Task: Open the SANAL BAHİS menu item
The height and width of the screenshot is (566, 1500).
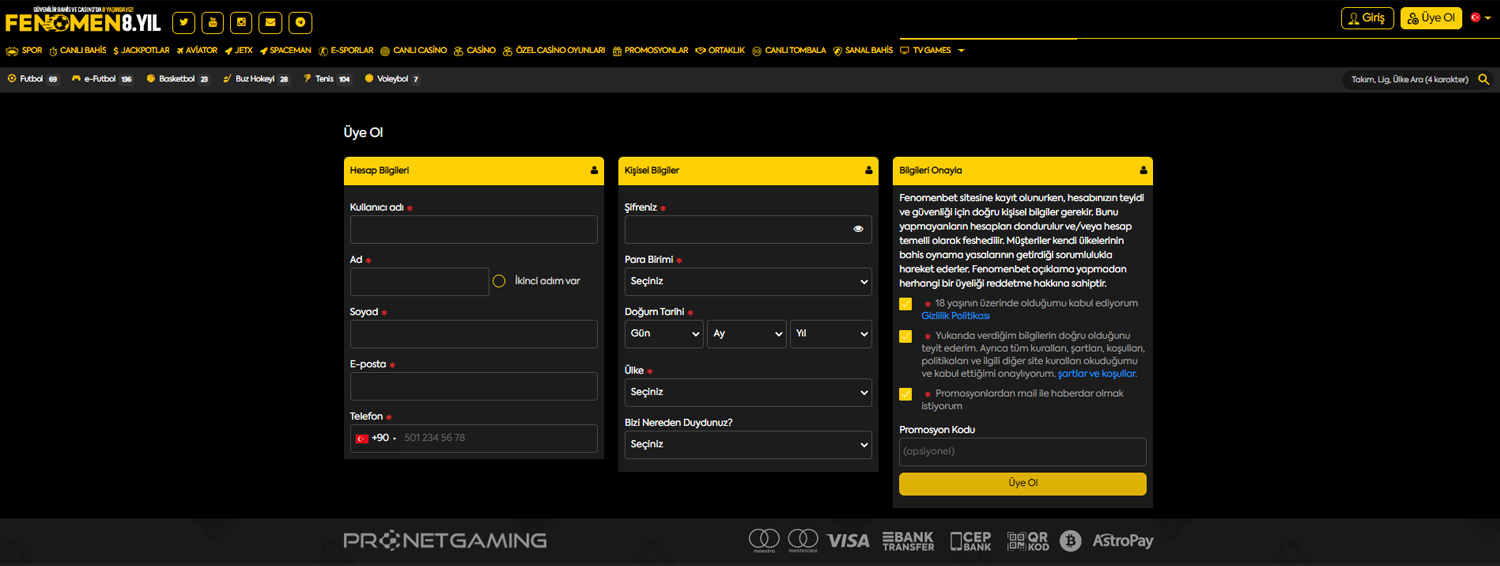Action: (863, 50)
